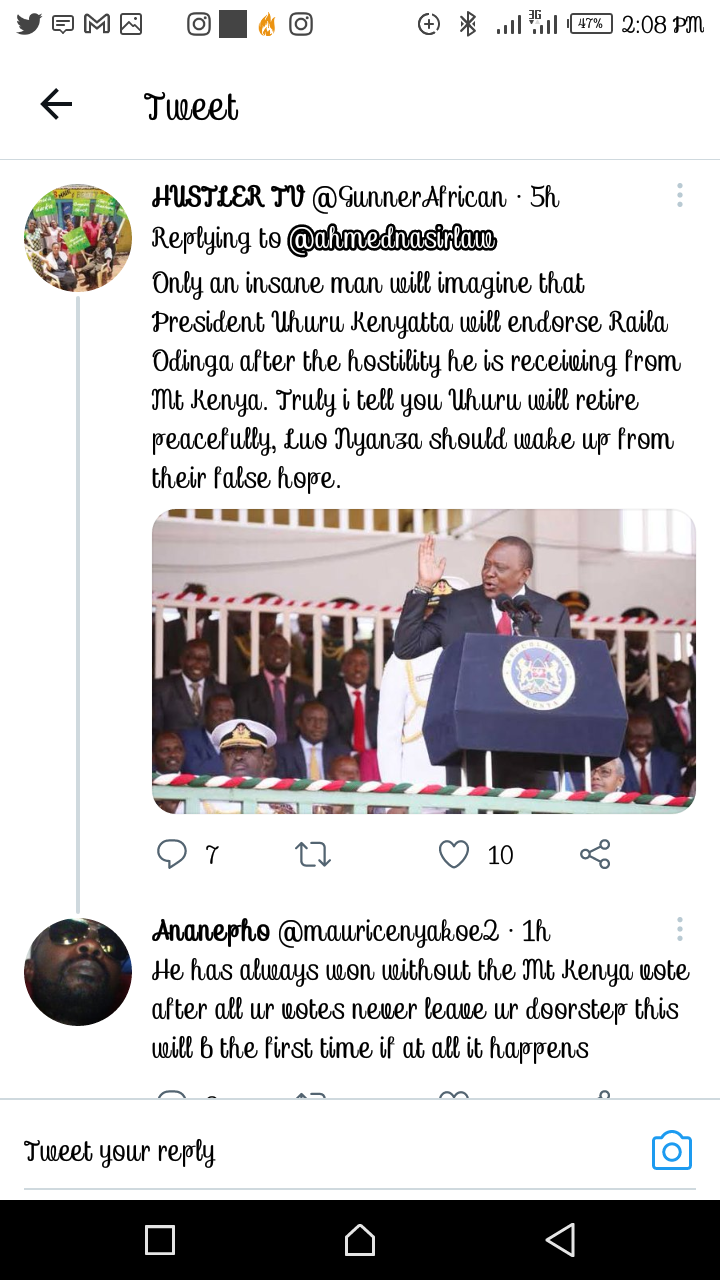Open the @ahmednasirlaw mention link

click(x=392, y=239)
